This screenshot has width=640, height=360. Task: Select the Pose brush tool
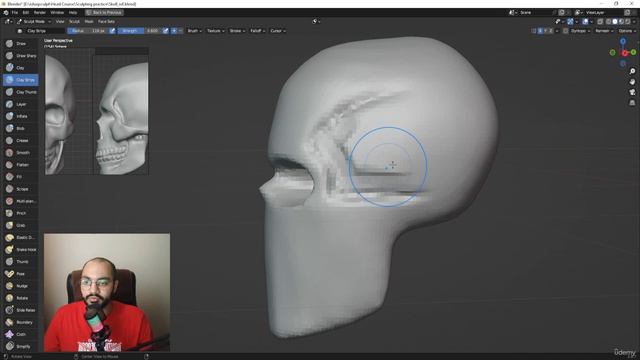20,274
